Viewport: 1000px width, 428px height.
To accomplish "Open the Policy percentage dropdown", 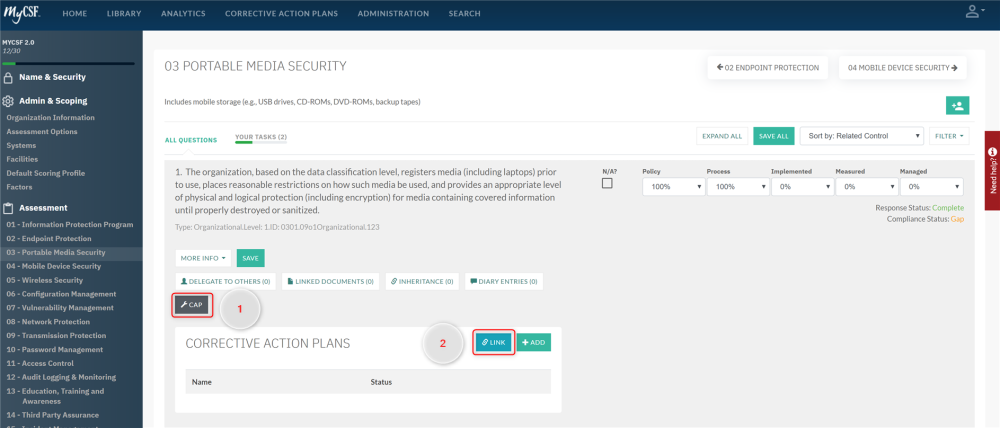I will (673, 187).
